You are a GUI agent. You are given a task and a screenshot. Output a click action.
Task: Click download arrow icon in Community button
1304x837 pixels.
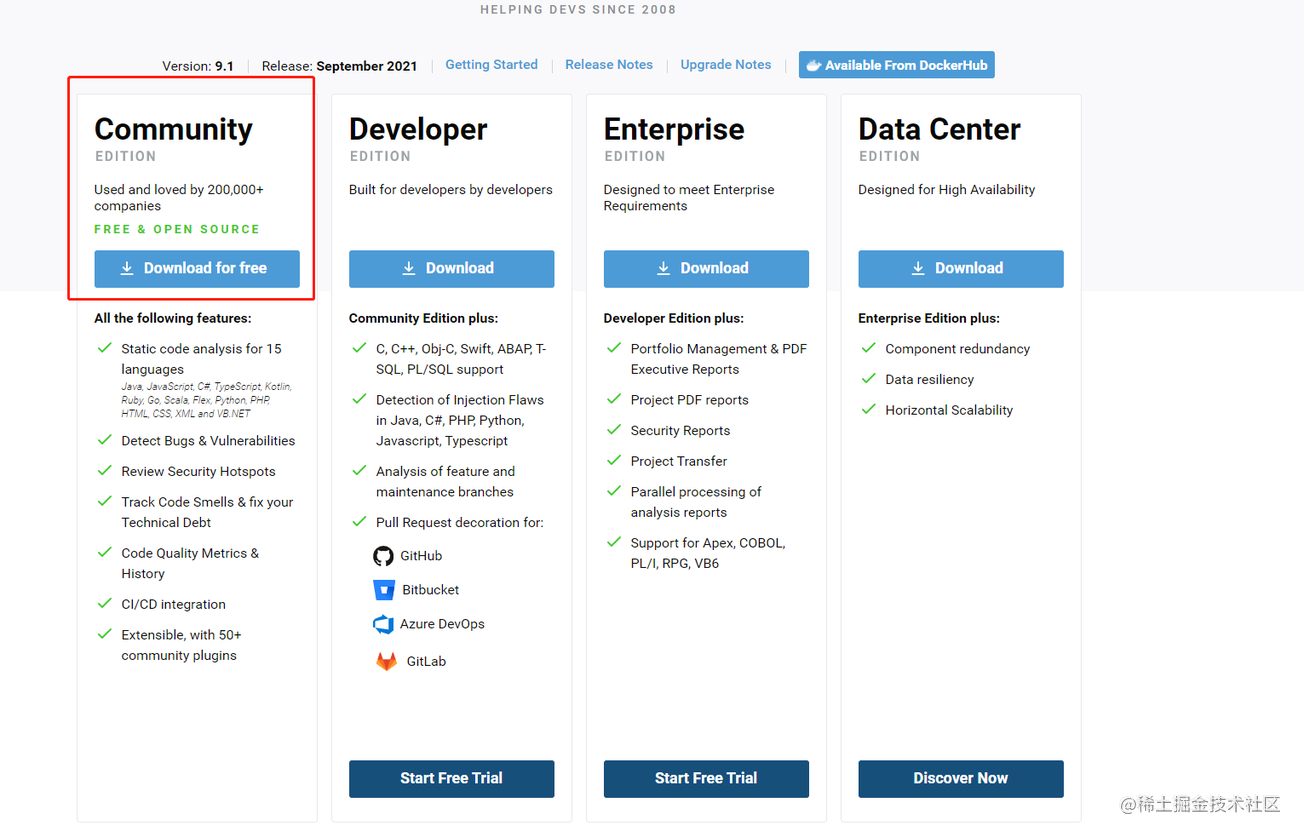coord(127,268)
